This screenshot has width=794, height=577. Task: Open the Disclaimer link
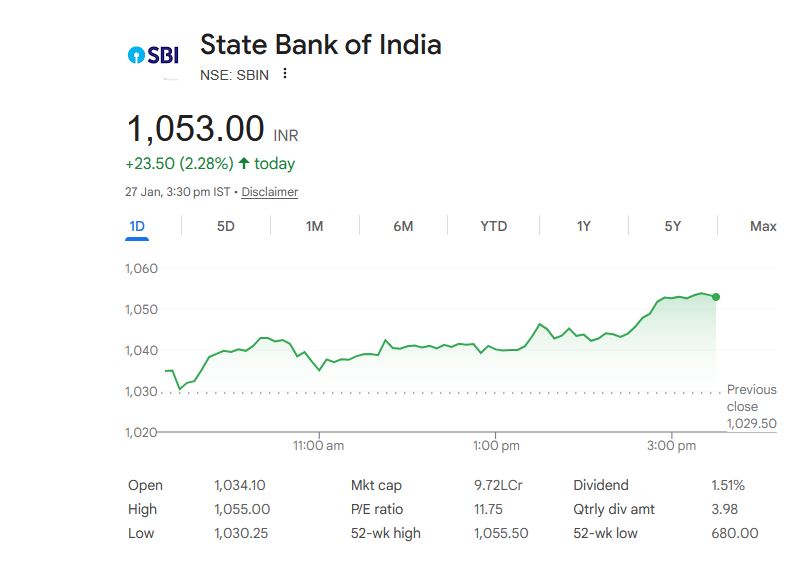270,192
